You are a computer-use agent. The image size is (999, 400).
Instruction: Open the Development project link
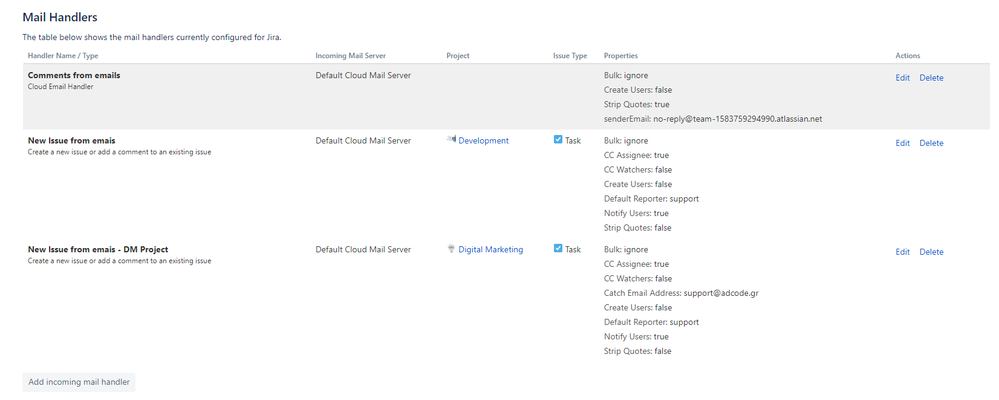point(483,141)
